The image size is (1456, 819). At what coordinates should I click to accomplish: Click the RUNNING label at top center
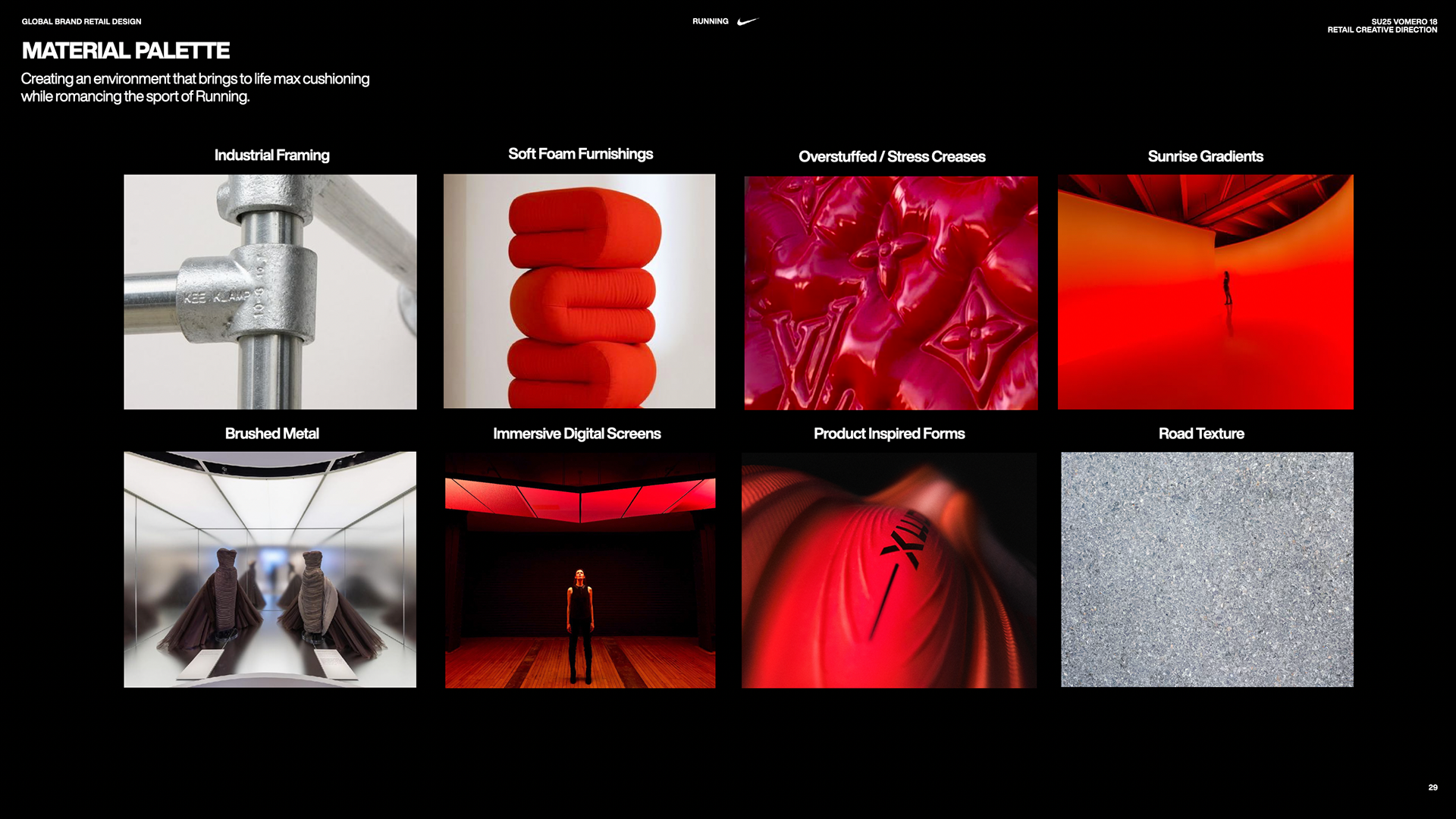coord(710,21)
